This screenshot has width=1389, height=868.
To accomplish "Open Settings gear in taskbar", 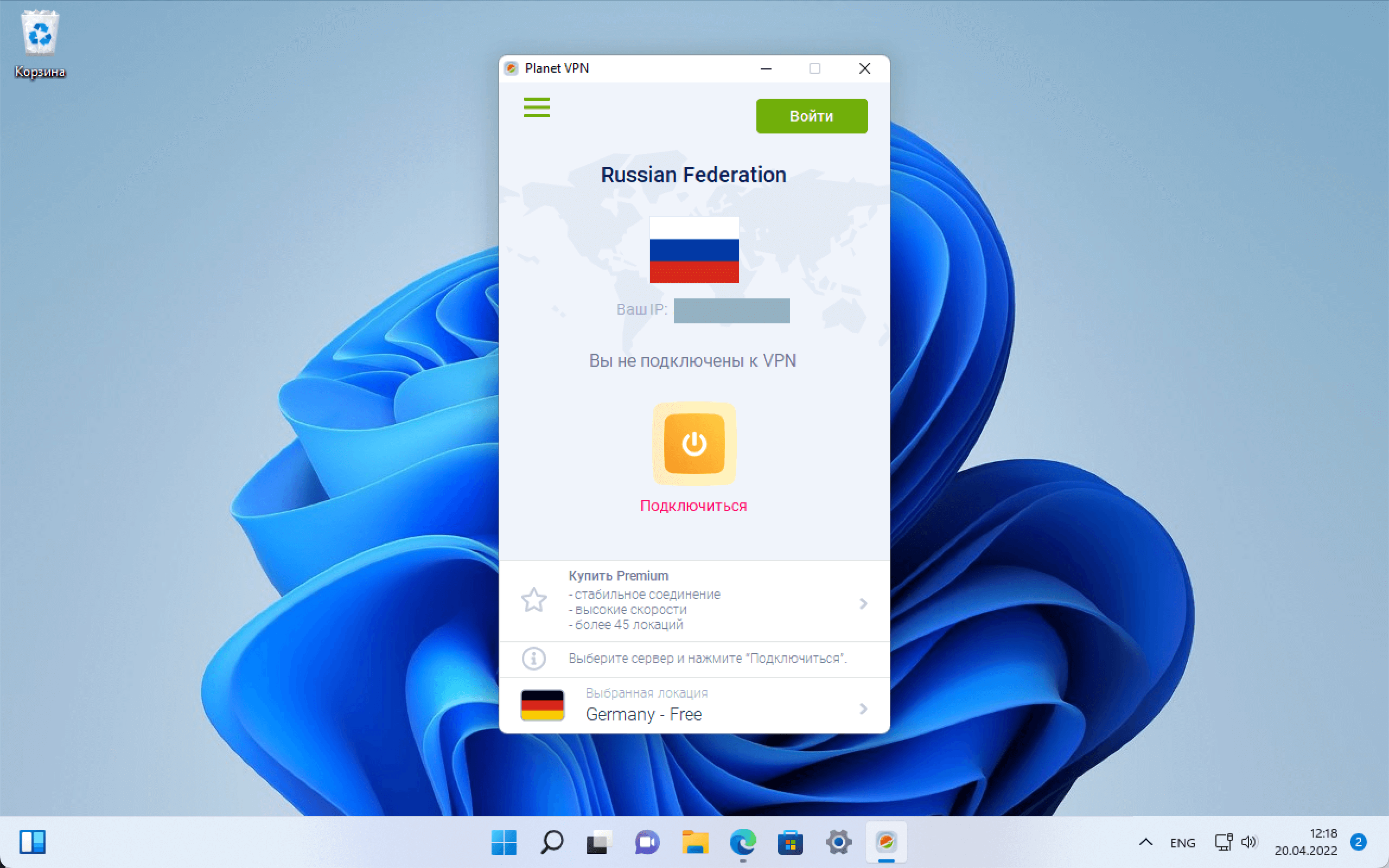I will pyautogui.click(x=839, y=842).
